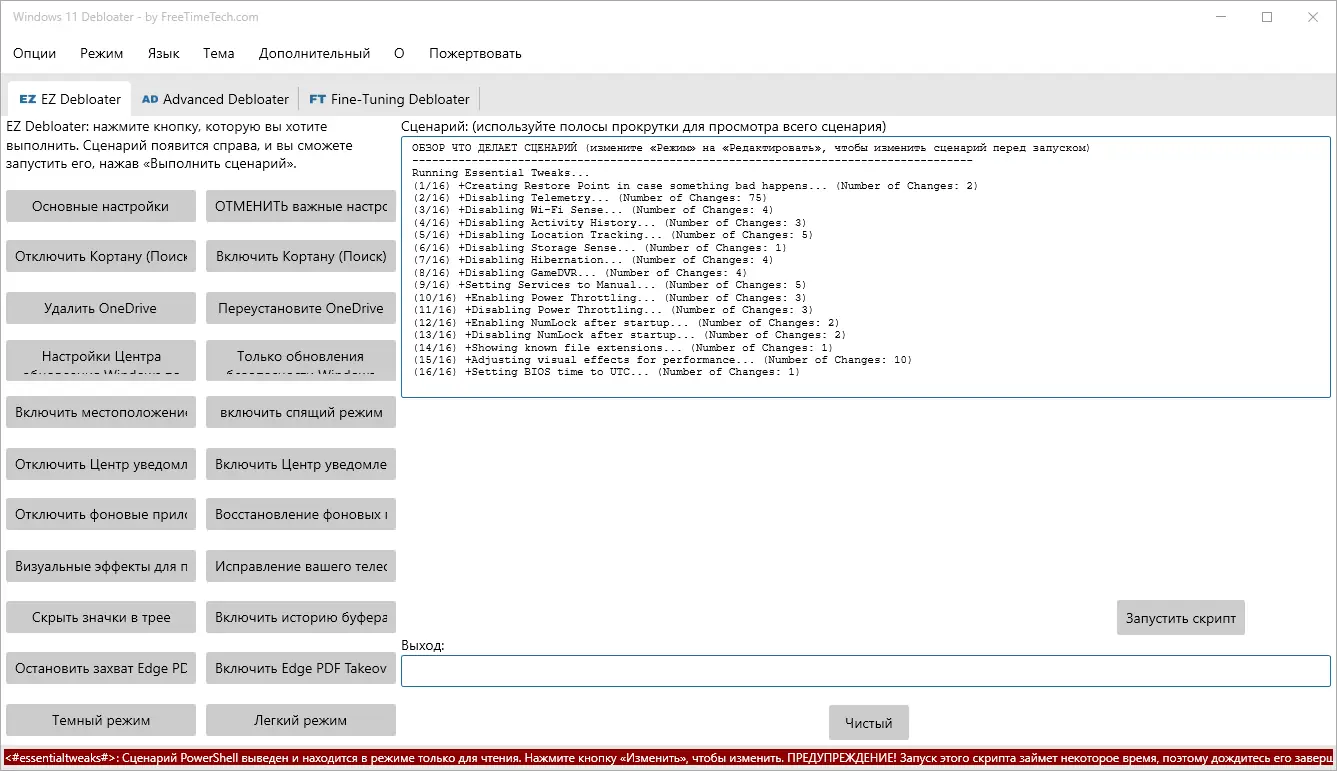Enable light mode via «Легкий режим»
The width and height of the screenshot is (1337, 771).
tap(300, 719)
